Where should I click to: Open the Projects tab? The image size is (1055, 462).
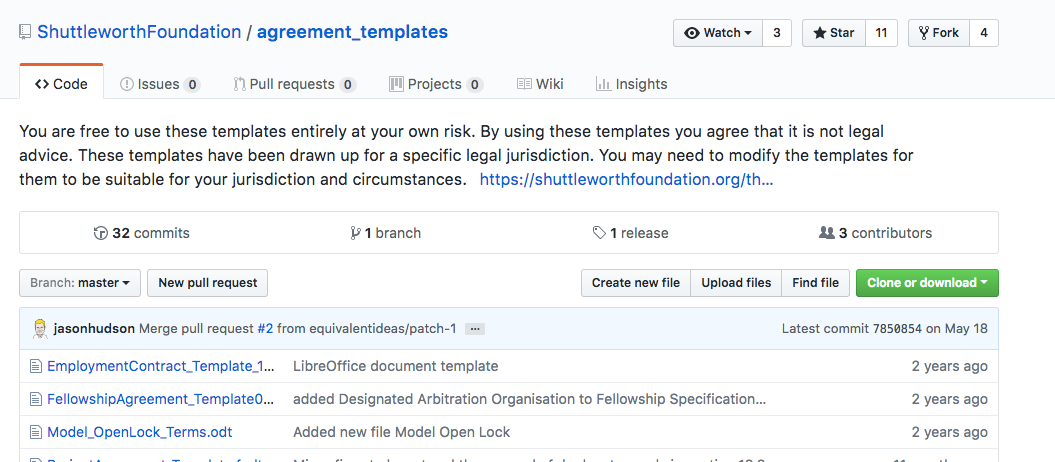[x=436, y=84]
